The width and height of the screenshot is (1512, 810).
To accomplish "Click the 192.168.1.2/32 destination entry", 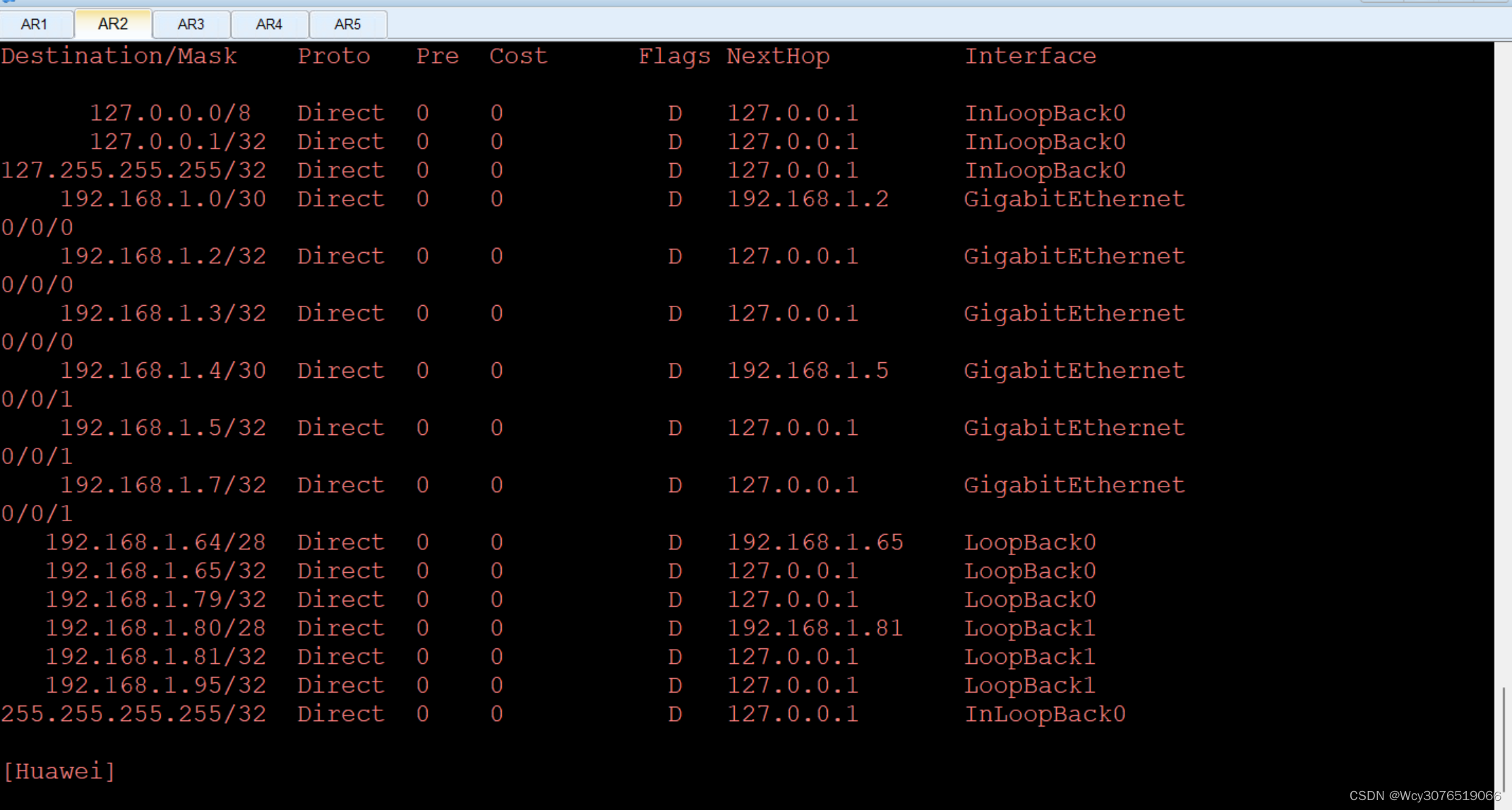I will click(163, 256).
